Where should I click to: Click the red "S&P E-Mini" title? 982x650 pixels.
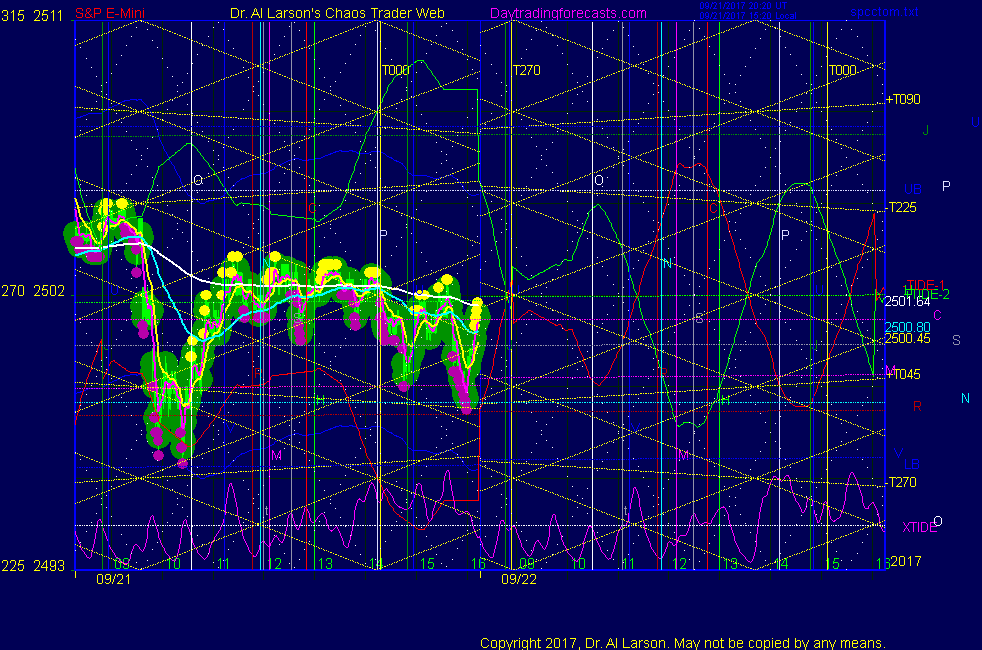(x=110, y=13)
